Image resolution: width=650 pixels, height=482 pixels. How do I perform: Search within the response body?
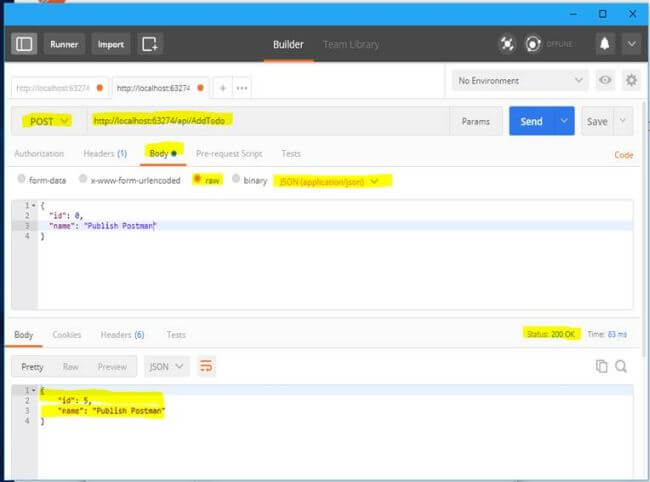(x=621, y=366)
